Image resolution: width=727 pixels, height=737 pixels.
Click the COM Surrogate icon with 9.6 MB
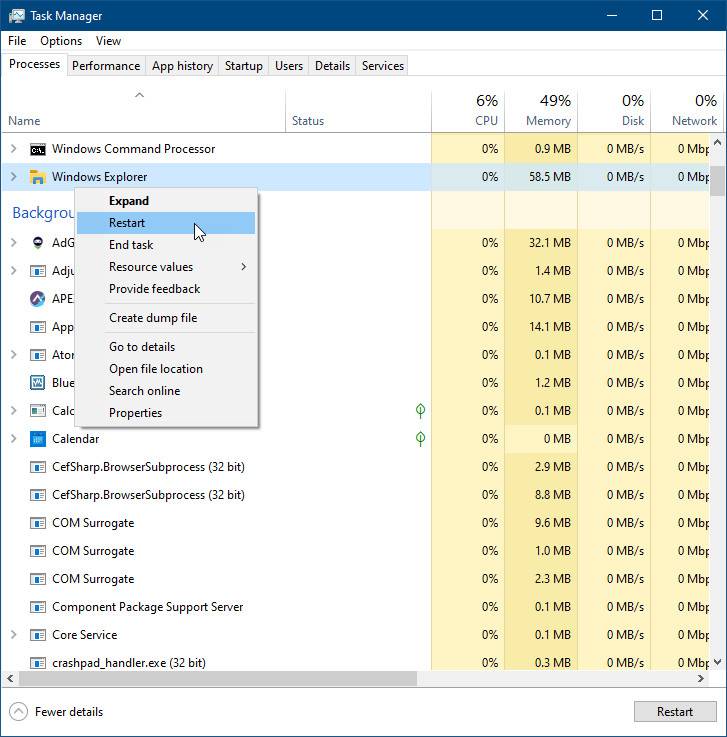click(38, 523)
